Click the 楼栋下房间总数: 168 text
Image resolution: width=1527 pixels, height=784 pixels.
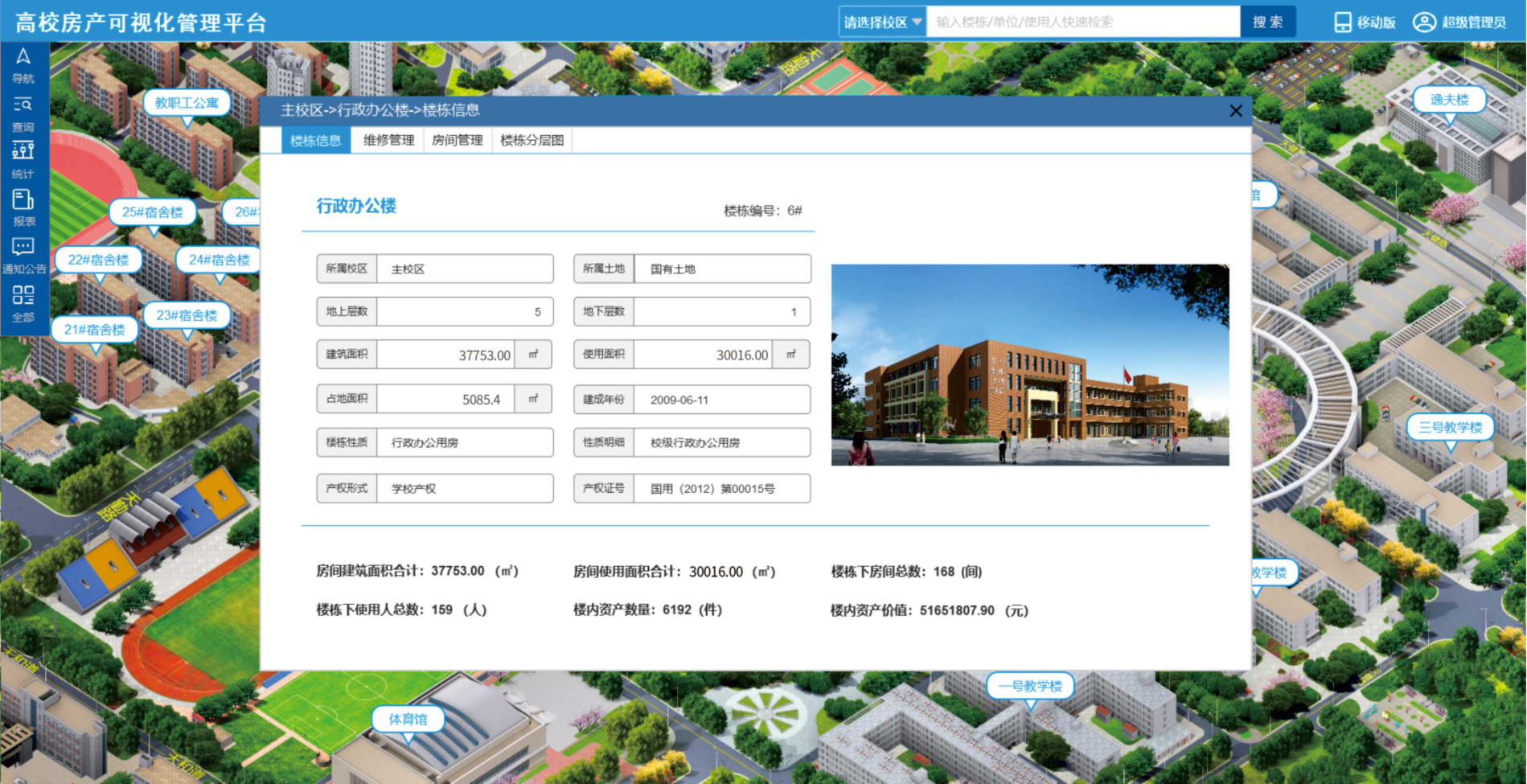click(906, 572)
